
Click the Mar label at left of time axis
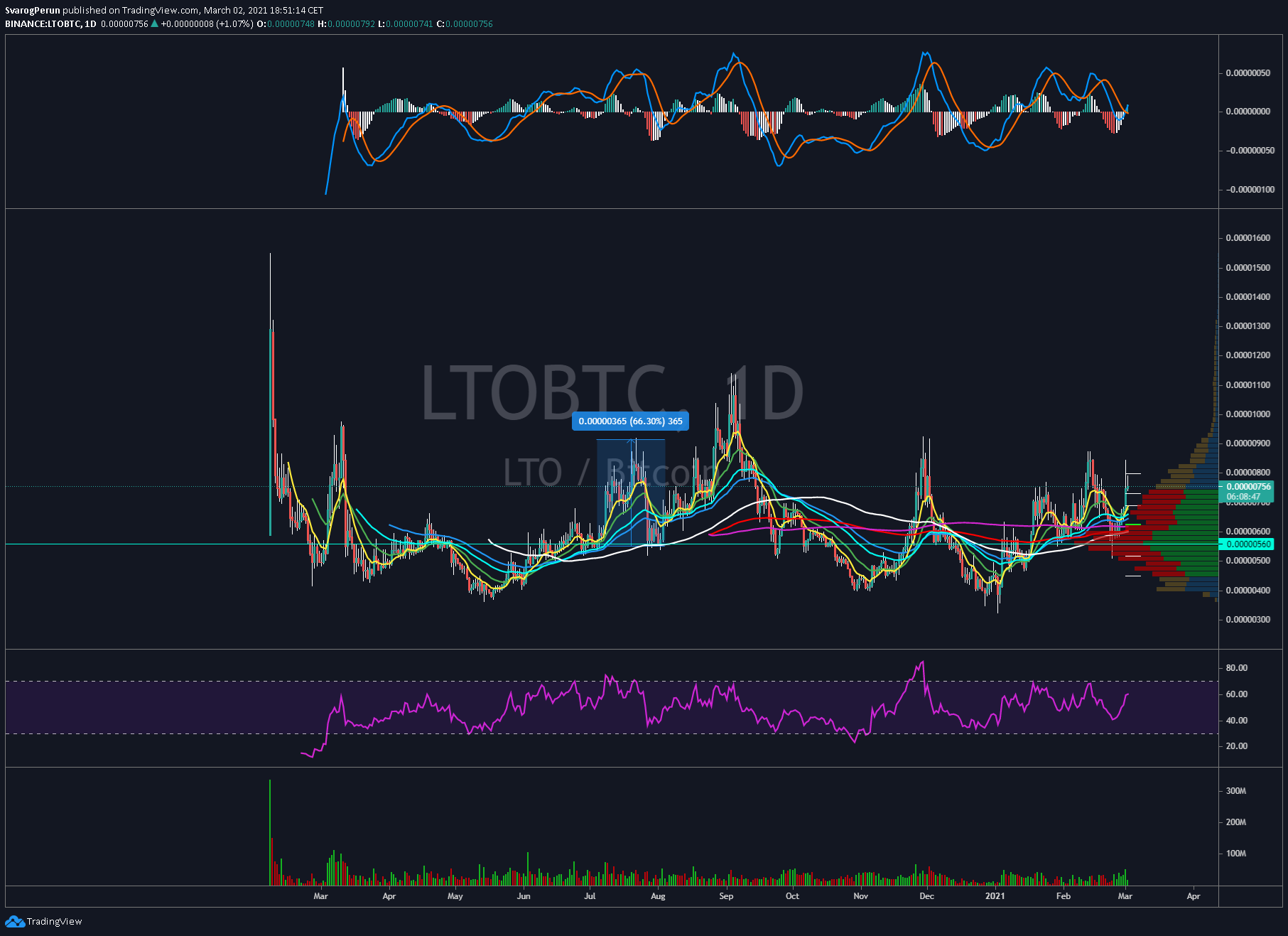click(320, 896)
